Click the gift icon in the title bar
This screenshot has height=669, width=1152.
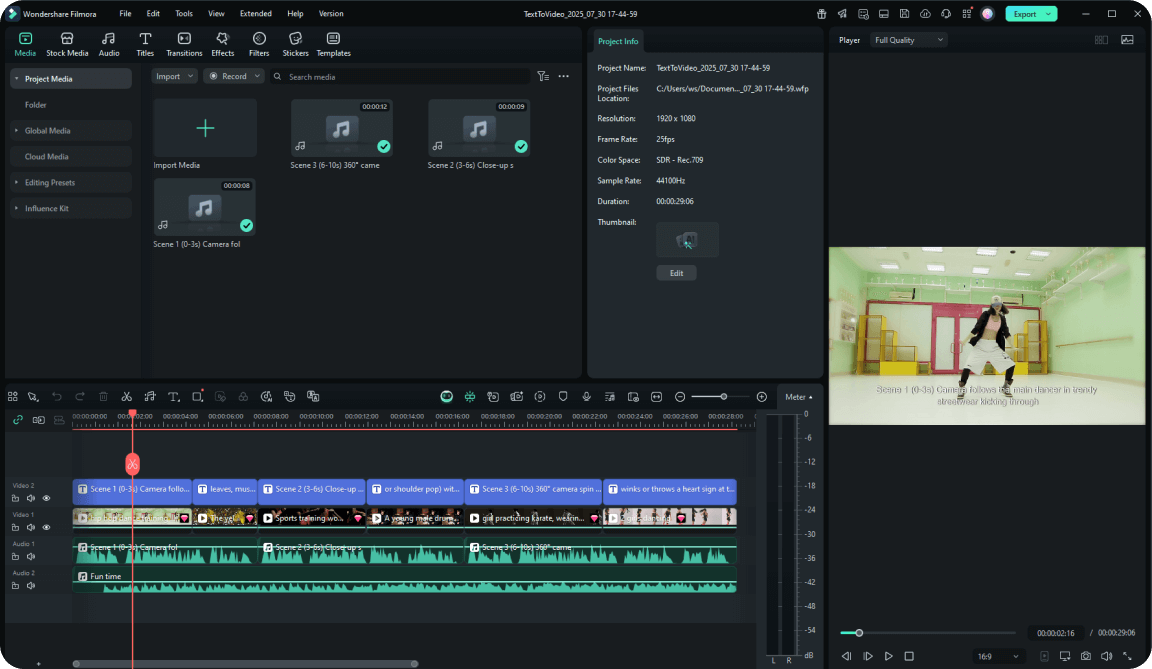coord(821,14)
